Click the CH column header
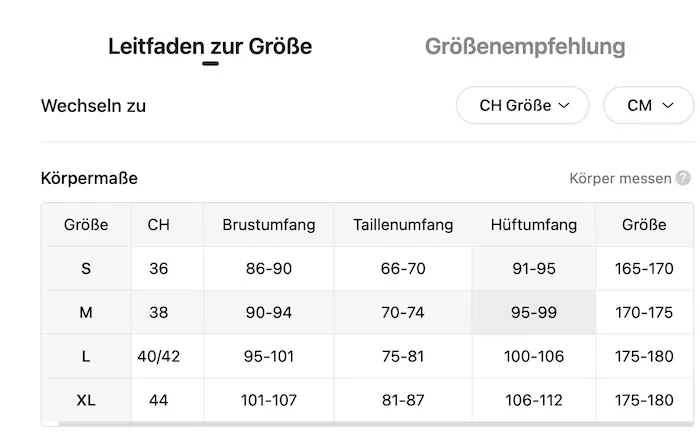Viewport: 700px width, 440px height. (x=158, y=224)
